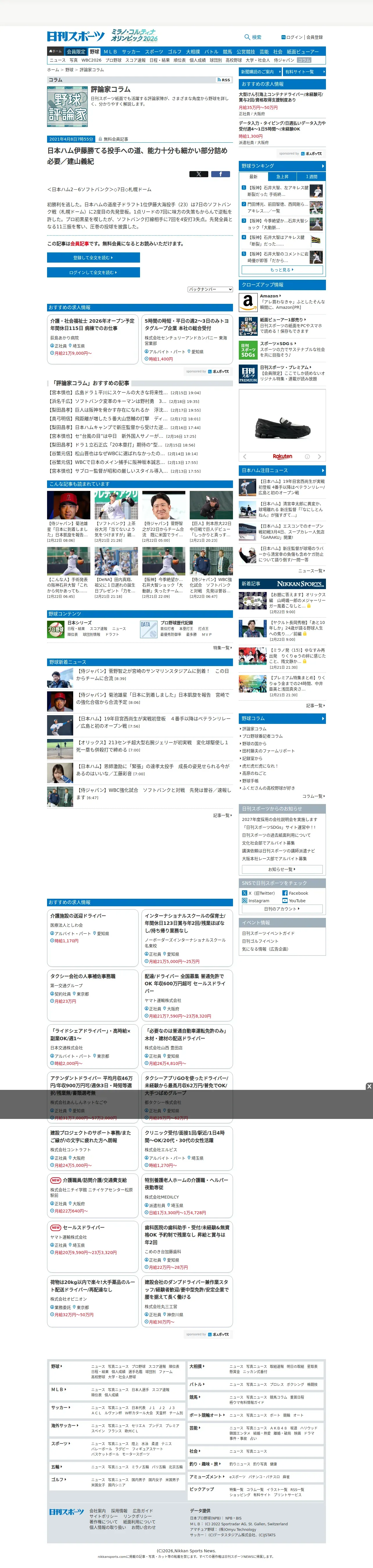
Task: Click 採用情報 footer link
Action: (x=119, y=1511)
